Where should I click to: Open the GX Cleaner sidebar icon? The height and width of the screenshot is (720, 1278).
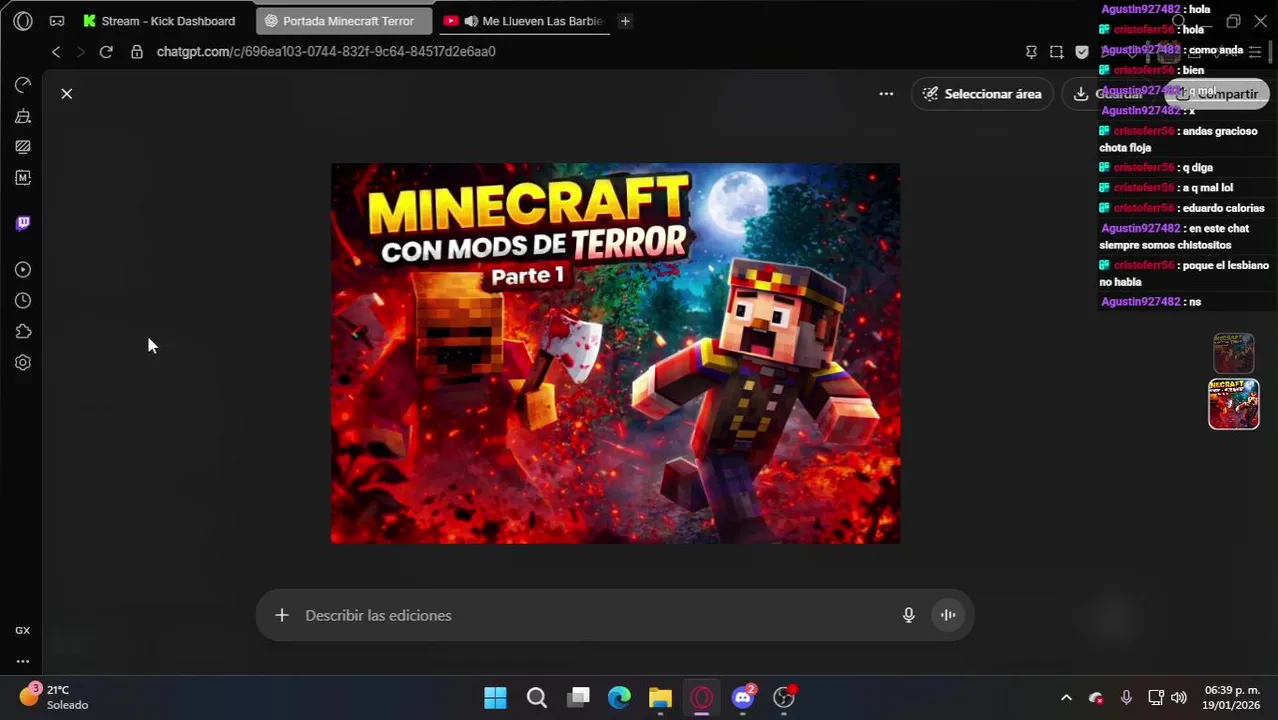pos(23,116)
